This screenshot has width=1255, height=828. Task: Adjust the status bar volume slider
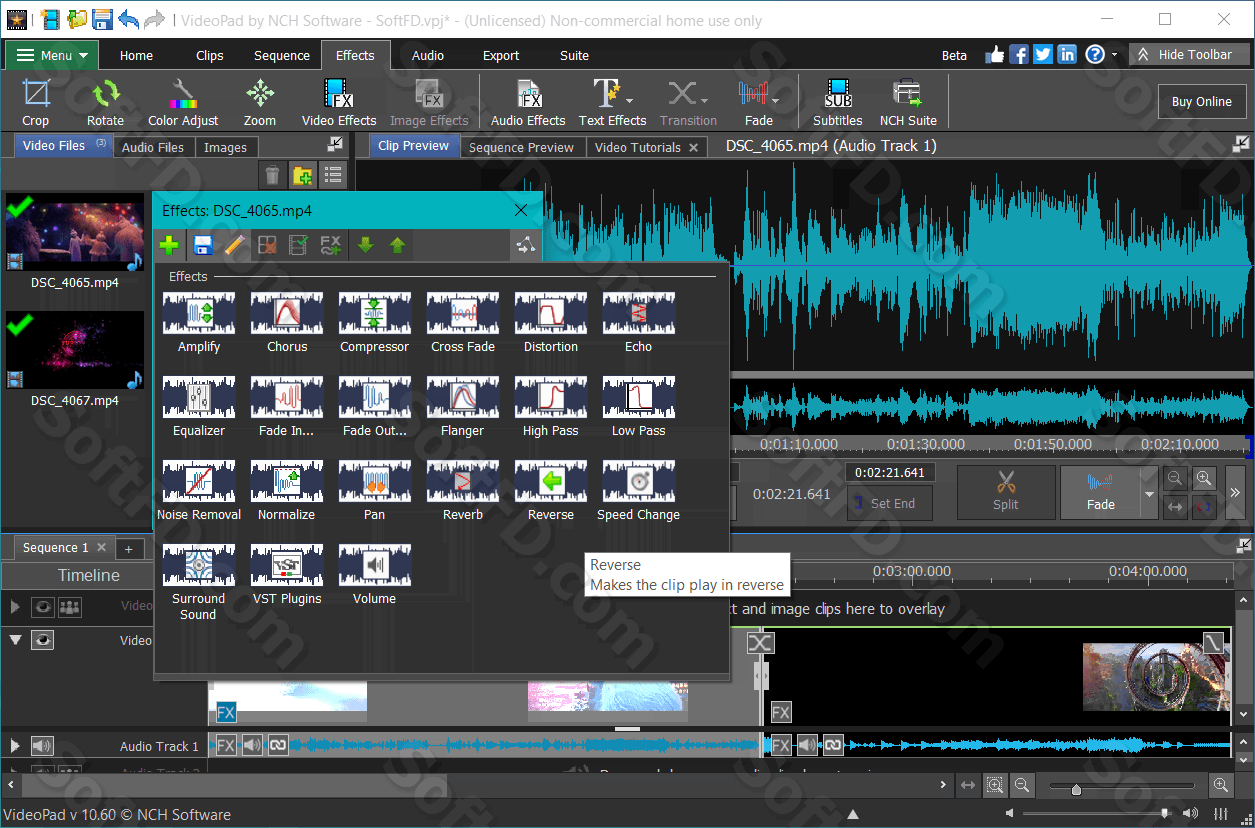(x=1166, y=813)
